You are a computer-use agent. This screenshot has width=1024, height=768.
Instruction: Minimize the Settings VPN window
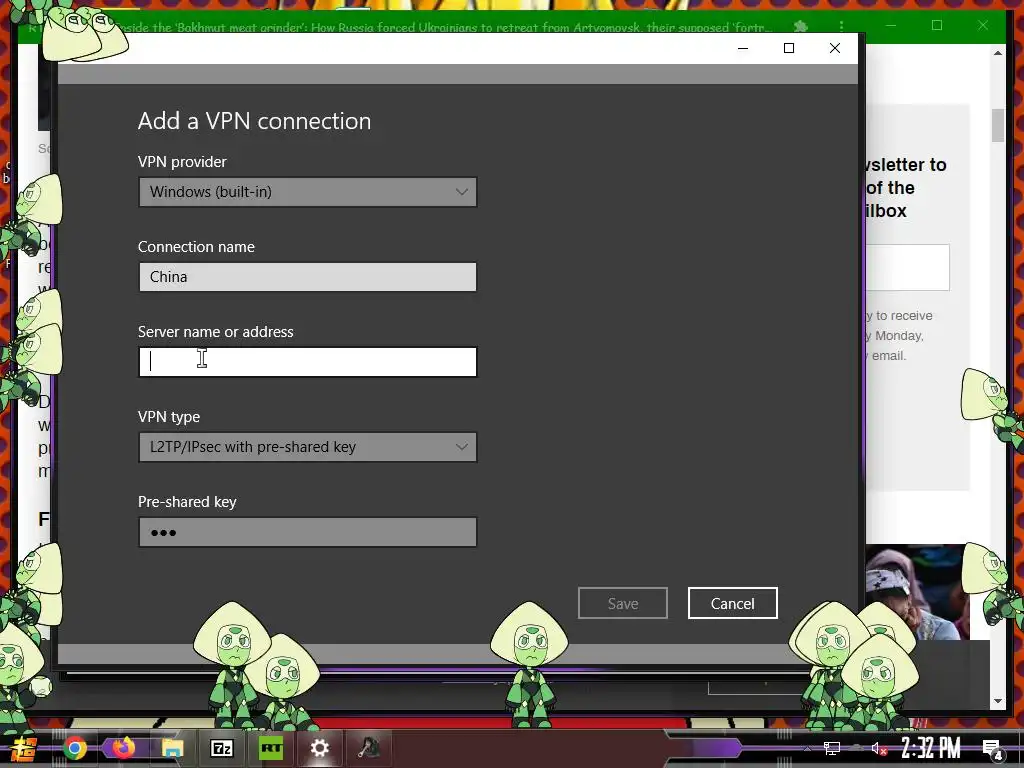[743, 48]
